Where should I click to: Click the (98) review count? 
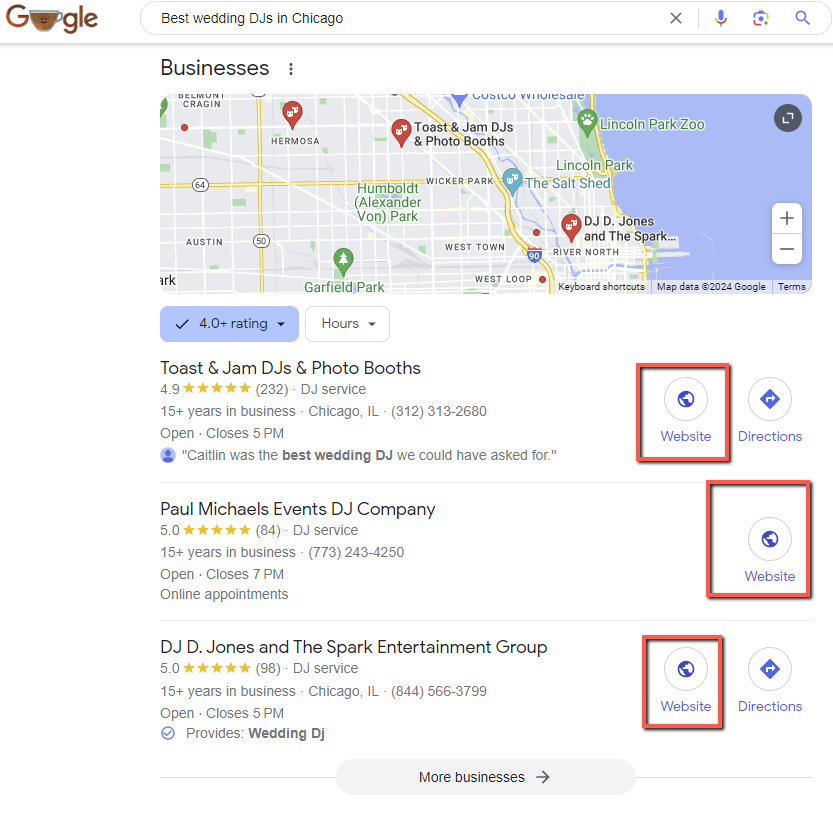click(268, 668)
